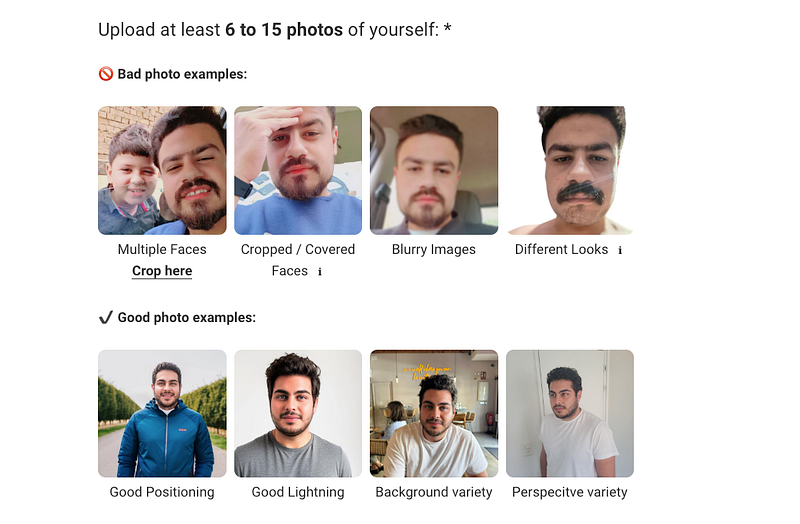The height and width of the screenshot is (524, 800).
Task: View the Background variety example photo
Action: [x=434, y=413]
